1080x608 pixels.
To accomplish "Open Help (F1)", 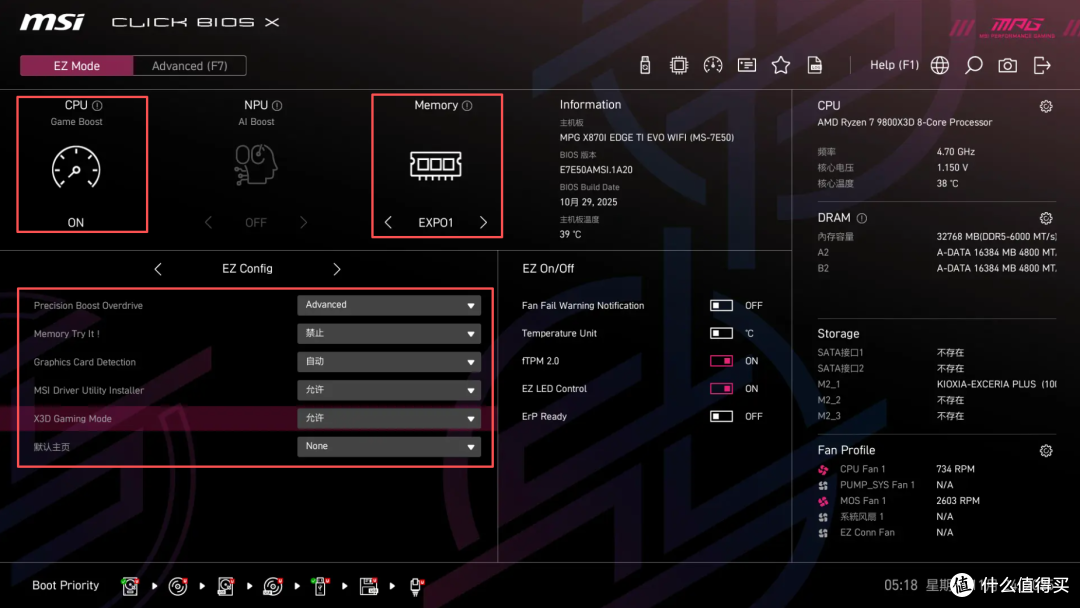I will click(894, 65).
